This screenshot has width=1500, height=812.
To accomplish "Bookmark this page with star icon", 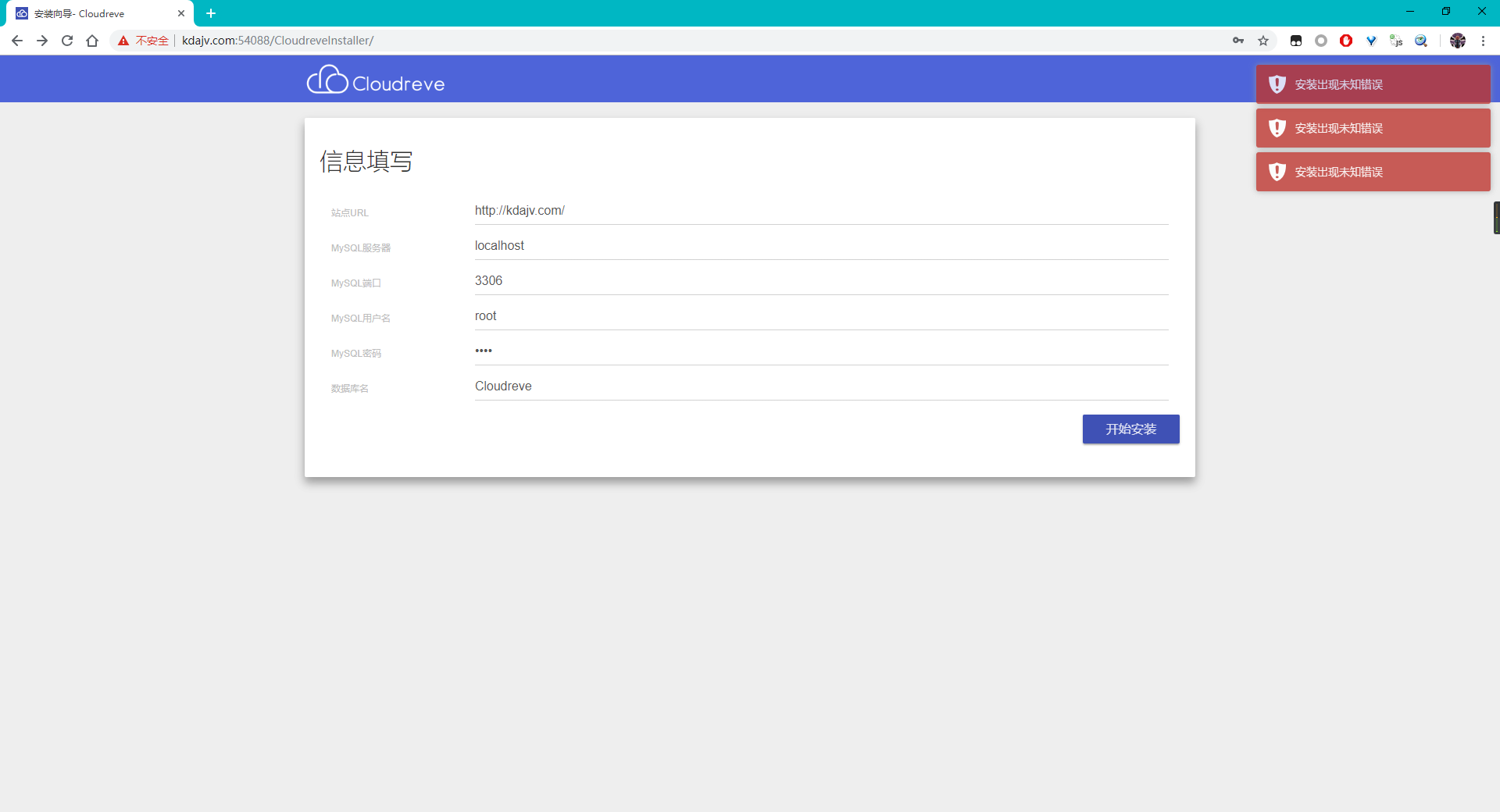I will pos(1263,41).
